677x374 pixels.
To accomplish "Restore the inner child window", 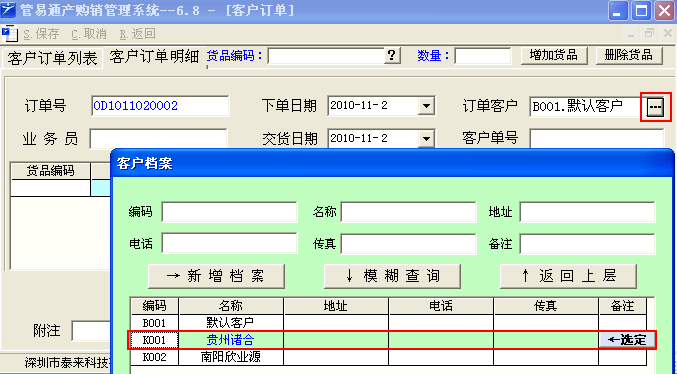I will (x=649, y=34).
